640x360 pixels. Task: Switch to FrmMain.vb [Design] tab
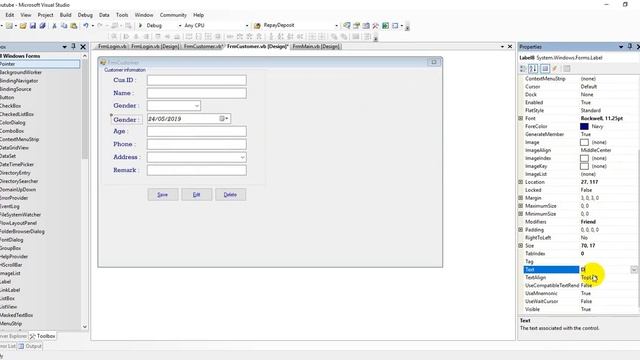(x=316, y=47)
